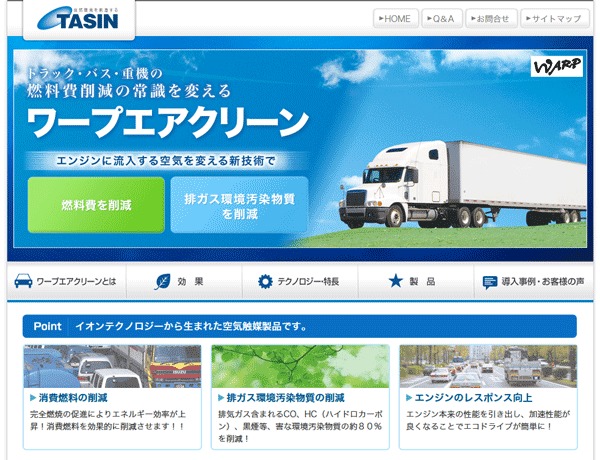The width and height of the screenshot is (600, 460).
Task: Click the star icon for 製品
Action: pos(396,281)
